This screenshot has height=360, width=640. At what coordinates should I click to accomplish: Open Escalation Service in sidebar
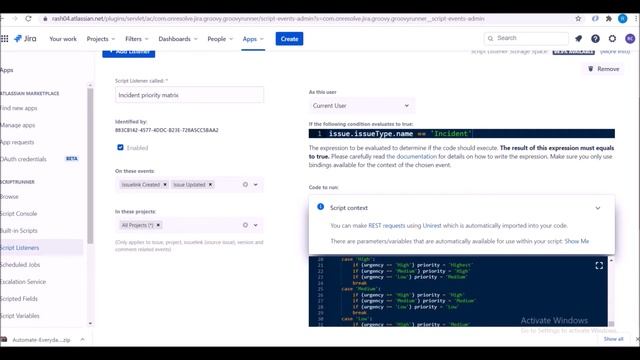click(x=23, y=282)
